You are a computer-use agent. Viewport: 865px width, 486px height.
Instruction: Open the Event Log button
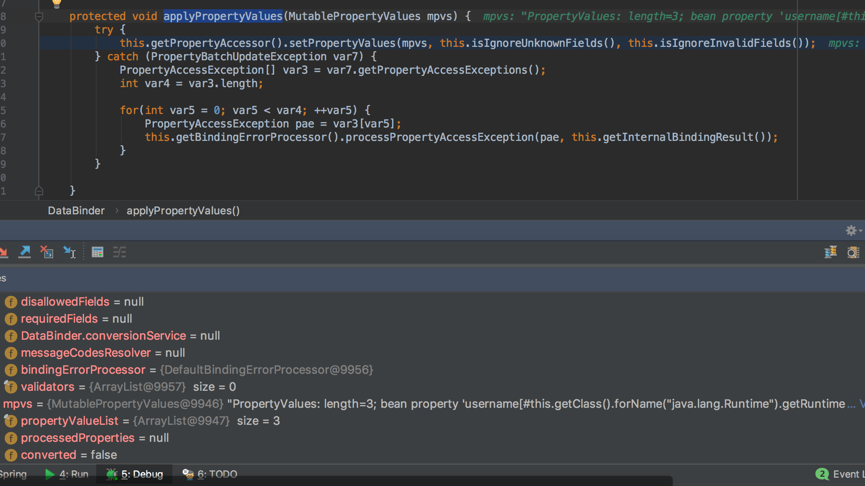(840, 475)
